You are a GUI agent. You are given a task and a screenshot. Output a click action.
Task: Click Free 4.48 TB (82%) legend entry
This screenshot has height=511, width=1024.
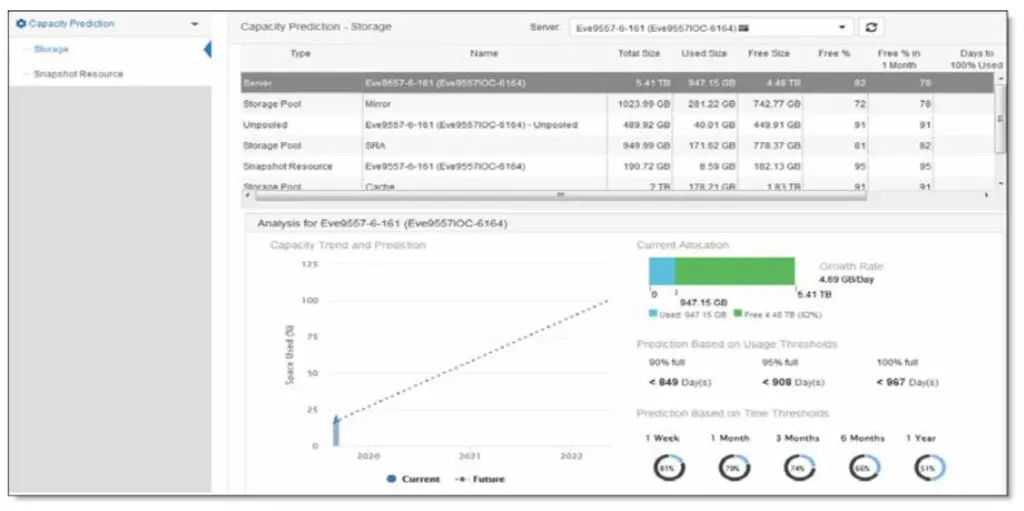(x=778, y=314)
